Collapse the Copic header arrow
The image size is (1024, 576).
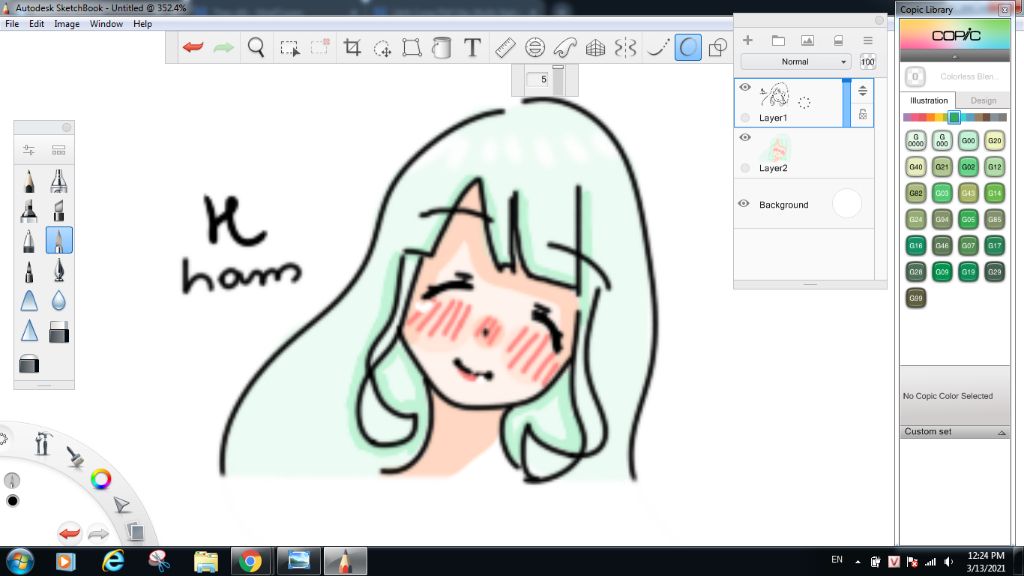point(955,57)
